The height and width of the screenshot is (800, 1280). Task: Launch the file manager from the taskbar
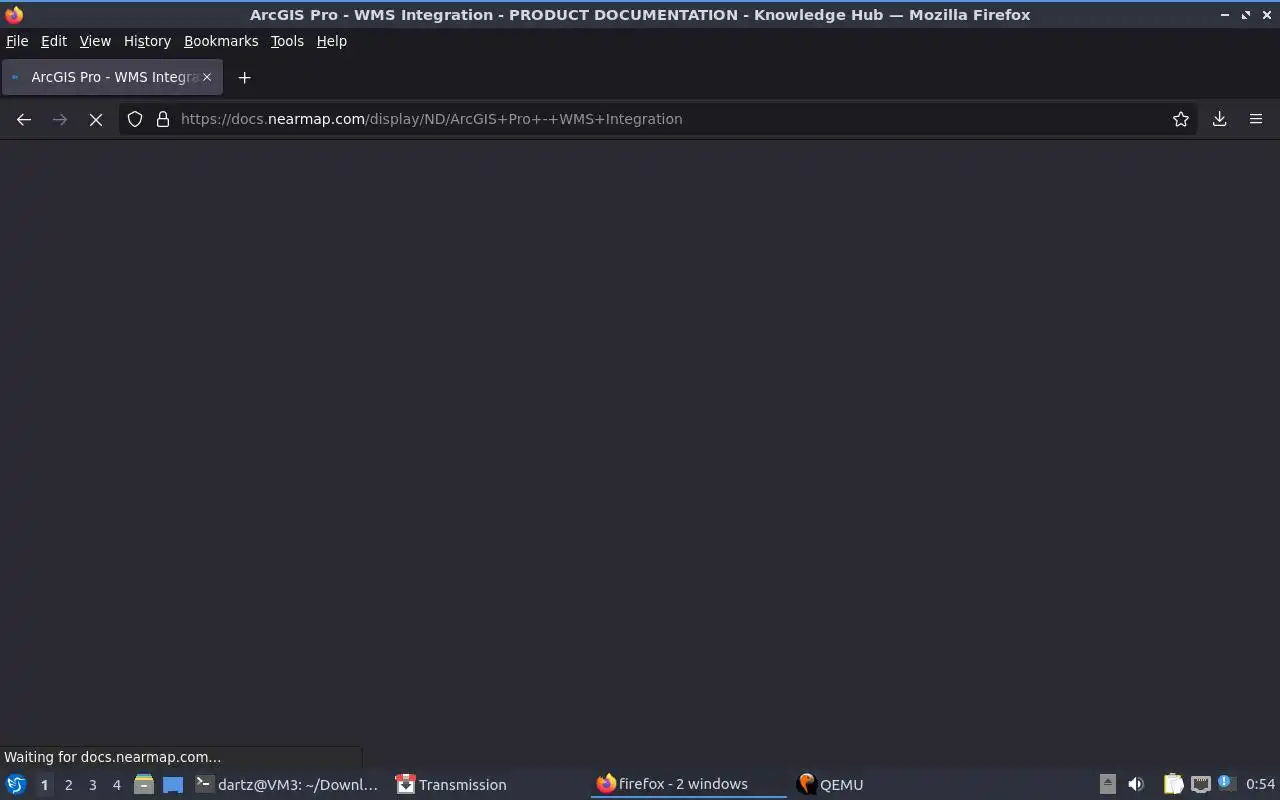(x=144, y=785)
